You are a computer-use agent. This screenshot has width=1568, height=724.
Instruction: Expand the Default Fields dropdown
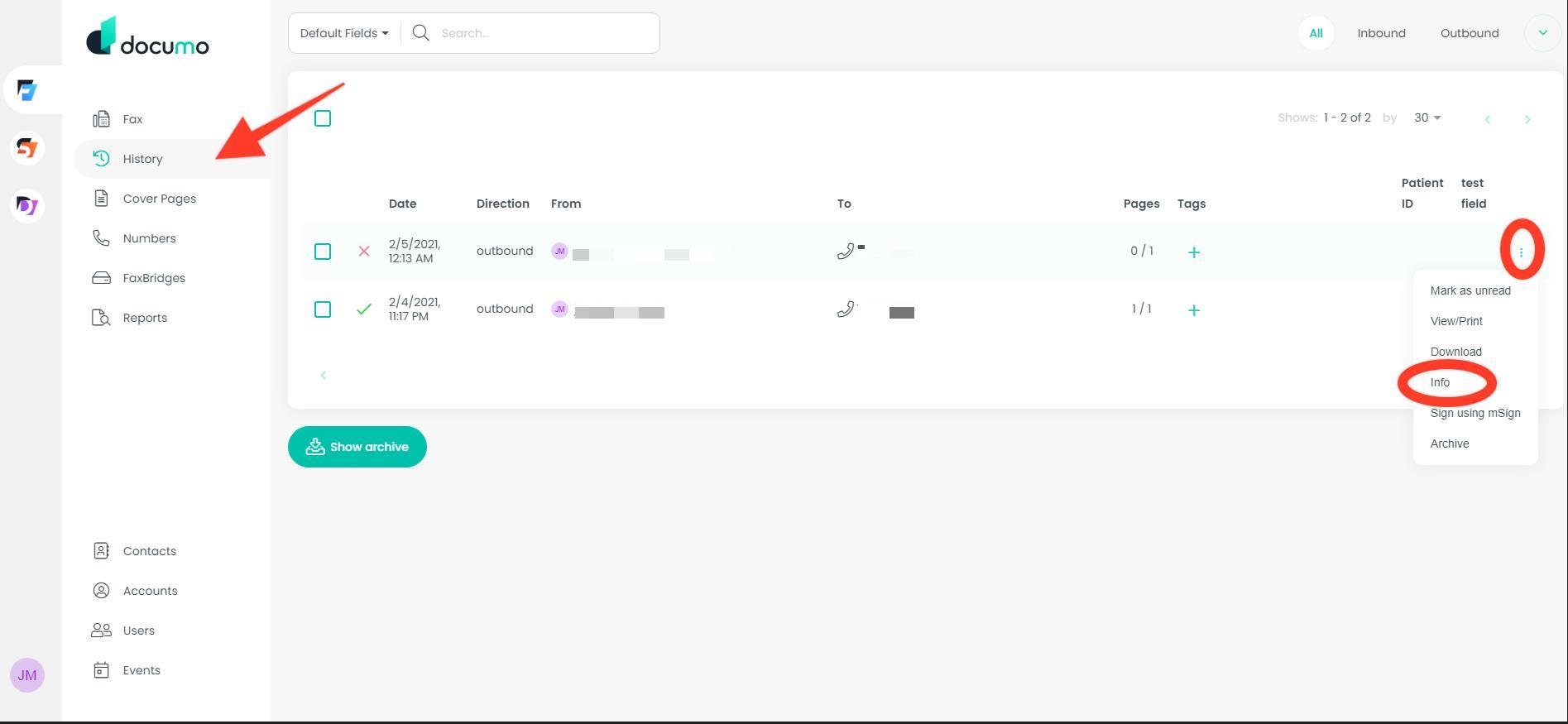344,33
